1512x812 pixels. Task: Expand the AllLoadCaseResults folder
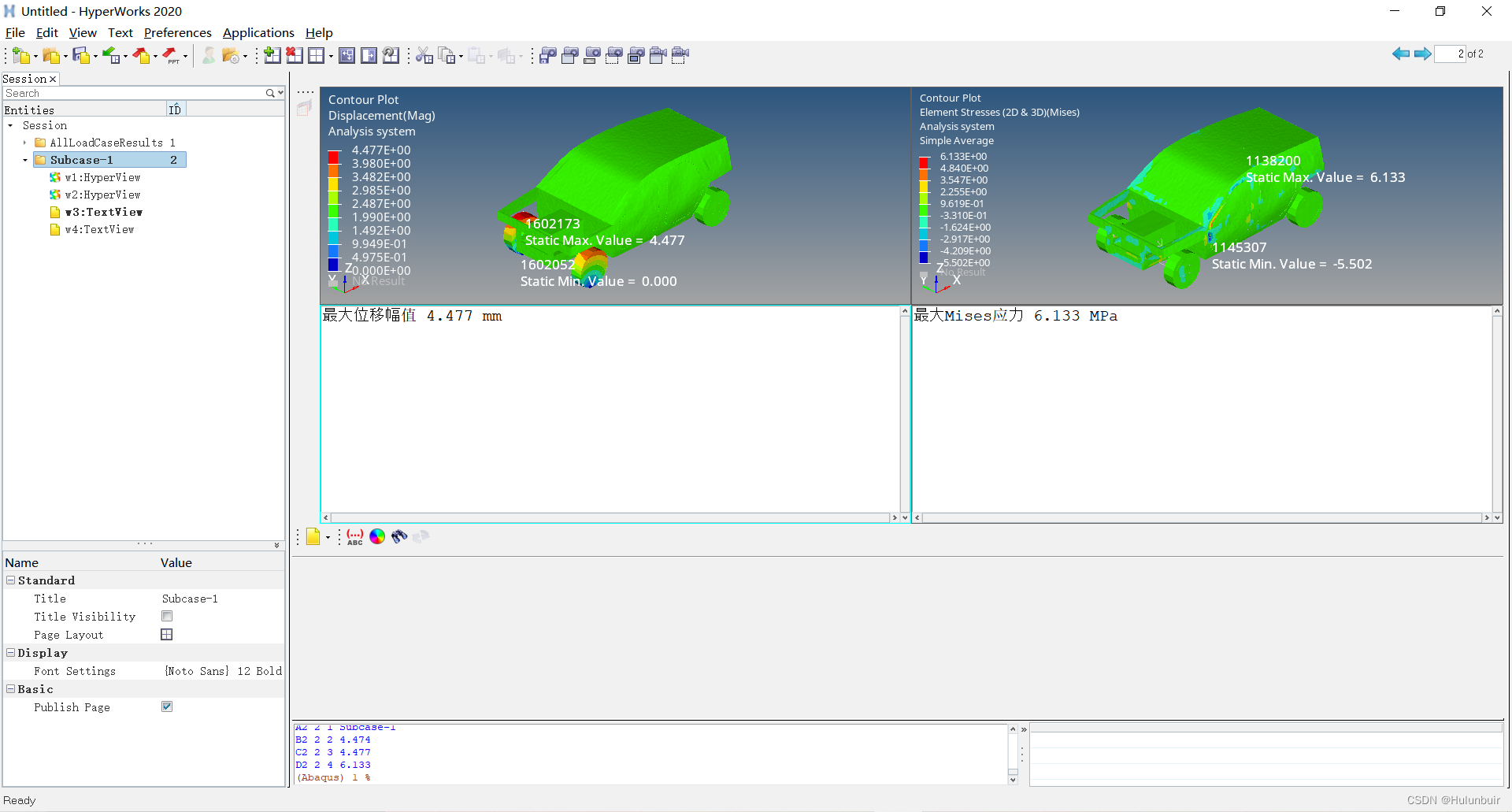(x=25, y=143)
